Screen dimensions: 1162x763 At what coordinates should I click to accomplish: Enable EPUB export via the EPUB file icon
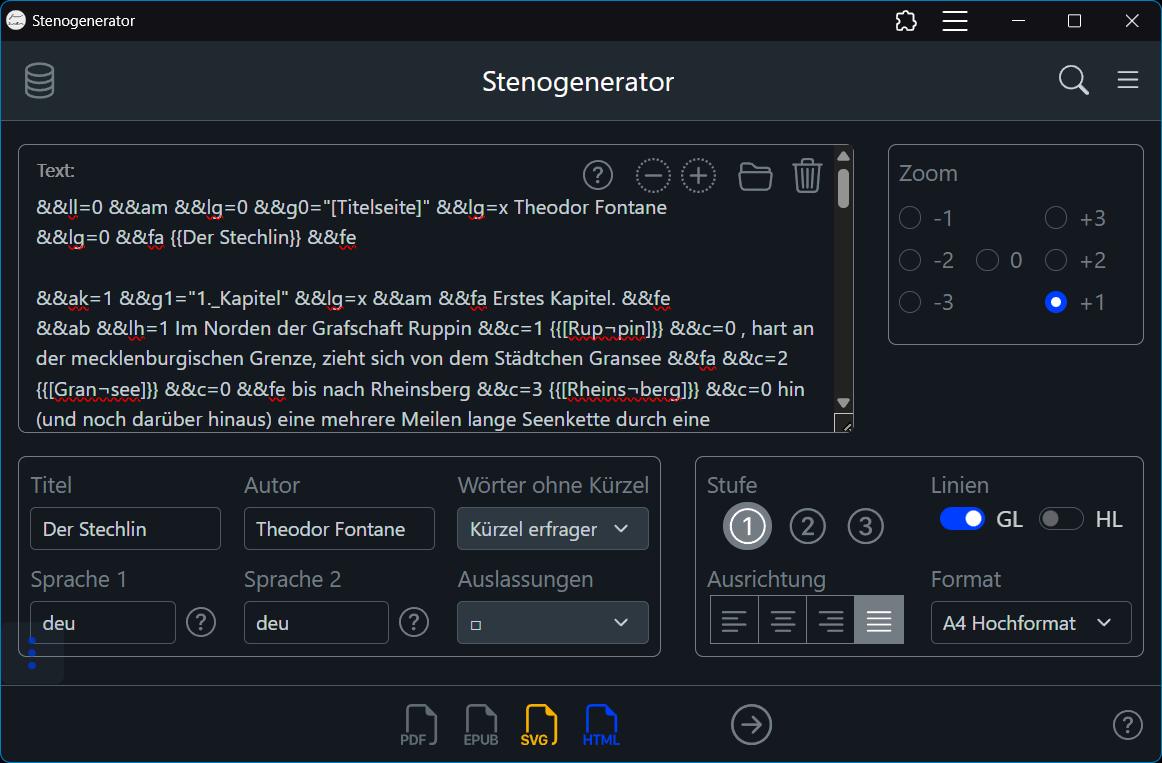point(480,724)
